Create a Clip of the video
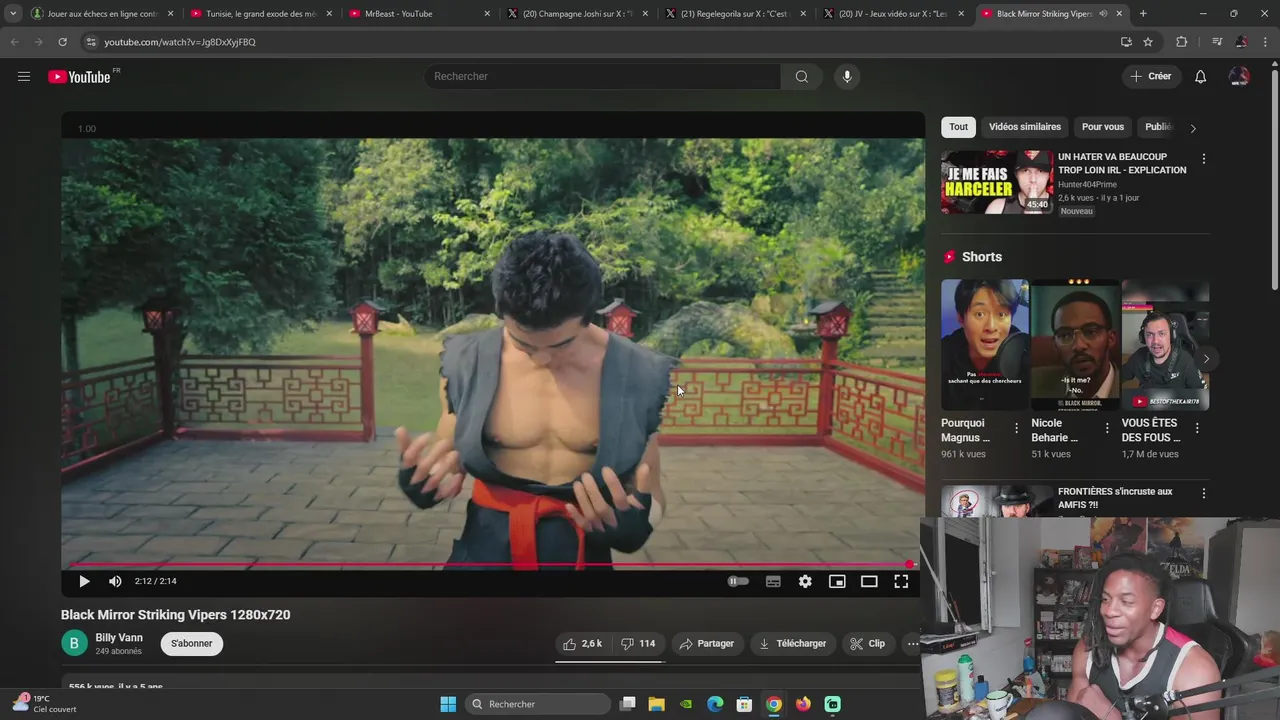The width and height of the screenshot is (1280, 720). (x=868, y=644)
